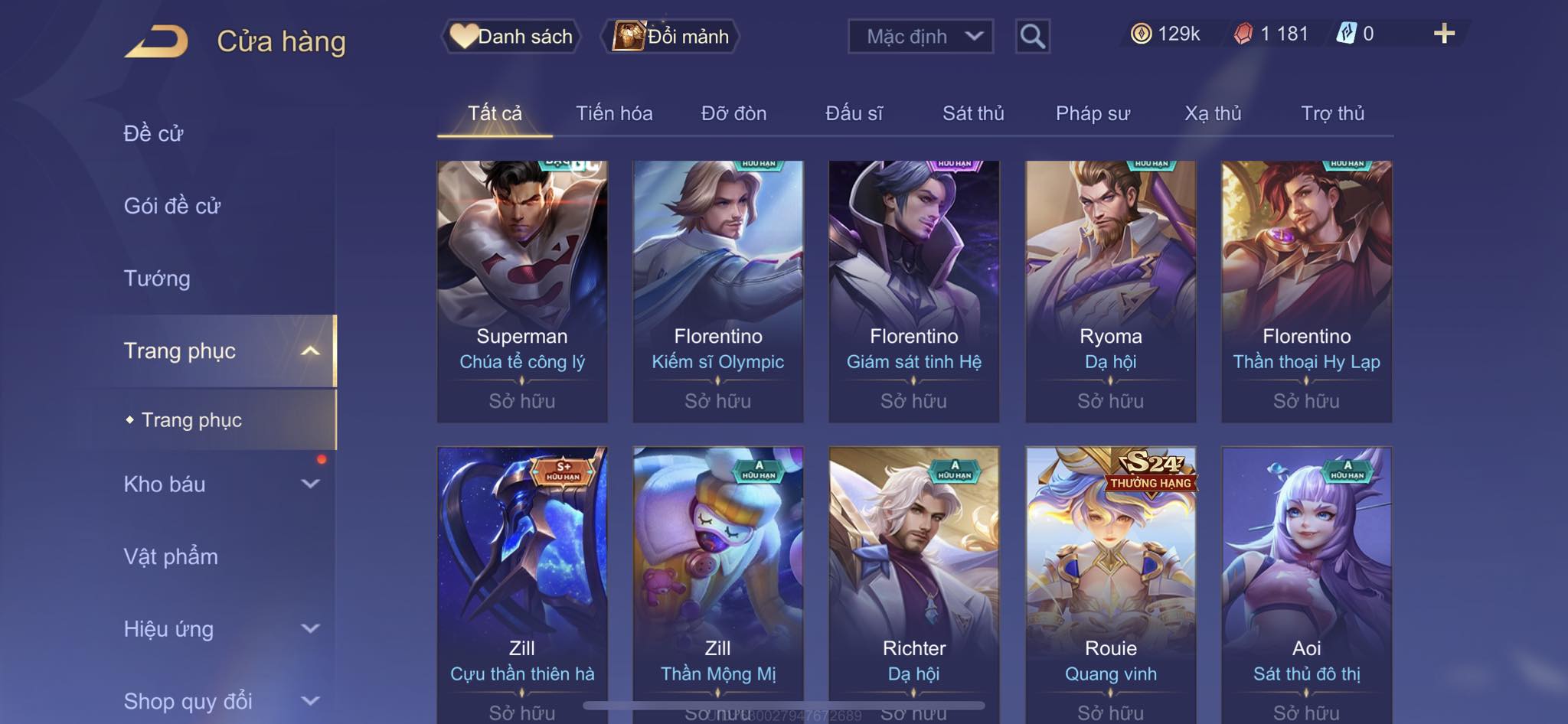
Task: Open the Vật phẩm sidebar menu
Action: click(171, 556)
